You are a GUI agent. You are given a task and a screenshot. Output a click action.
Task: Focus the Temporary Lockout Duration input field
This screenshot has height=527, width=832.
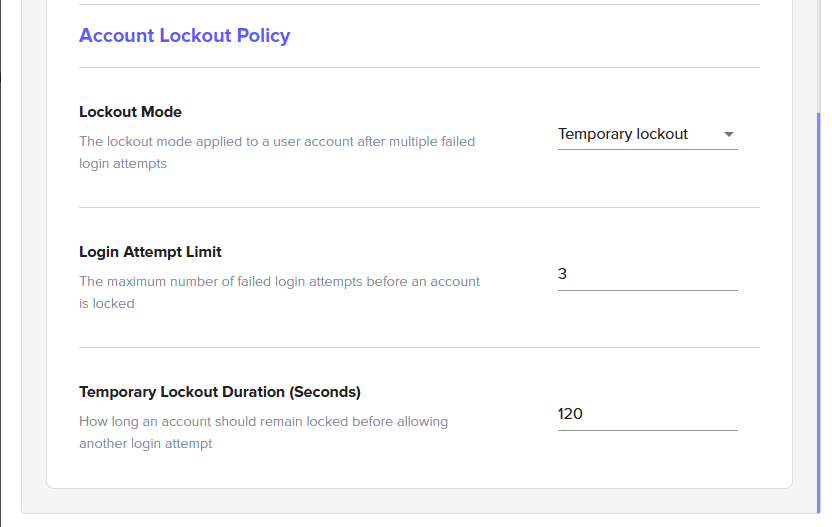tap(647, 414)
